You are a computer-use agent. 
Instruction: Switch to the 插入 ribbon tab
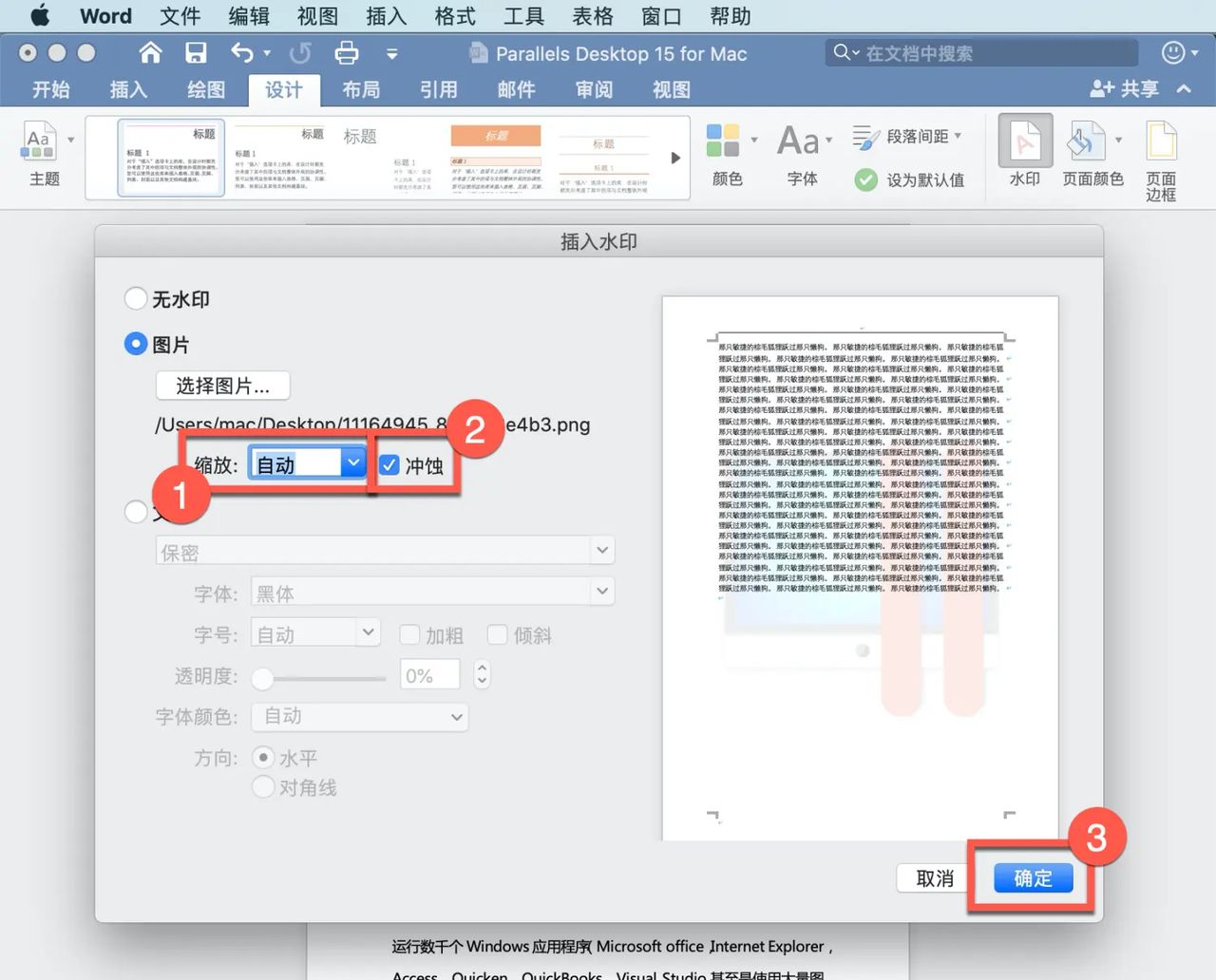[x=127, y=89]
